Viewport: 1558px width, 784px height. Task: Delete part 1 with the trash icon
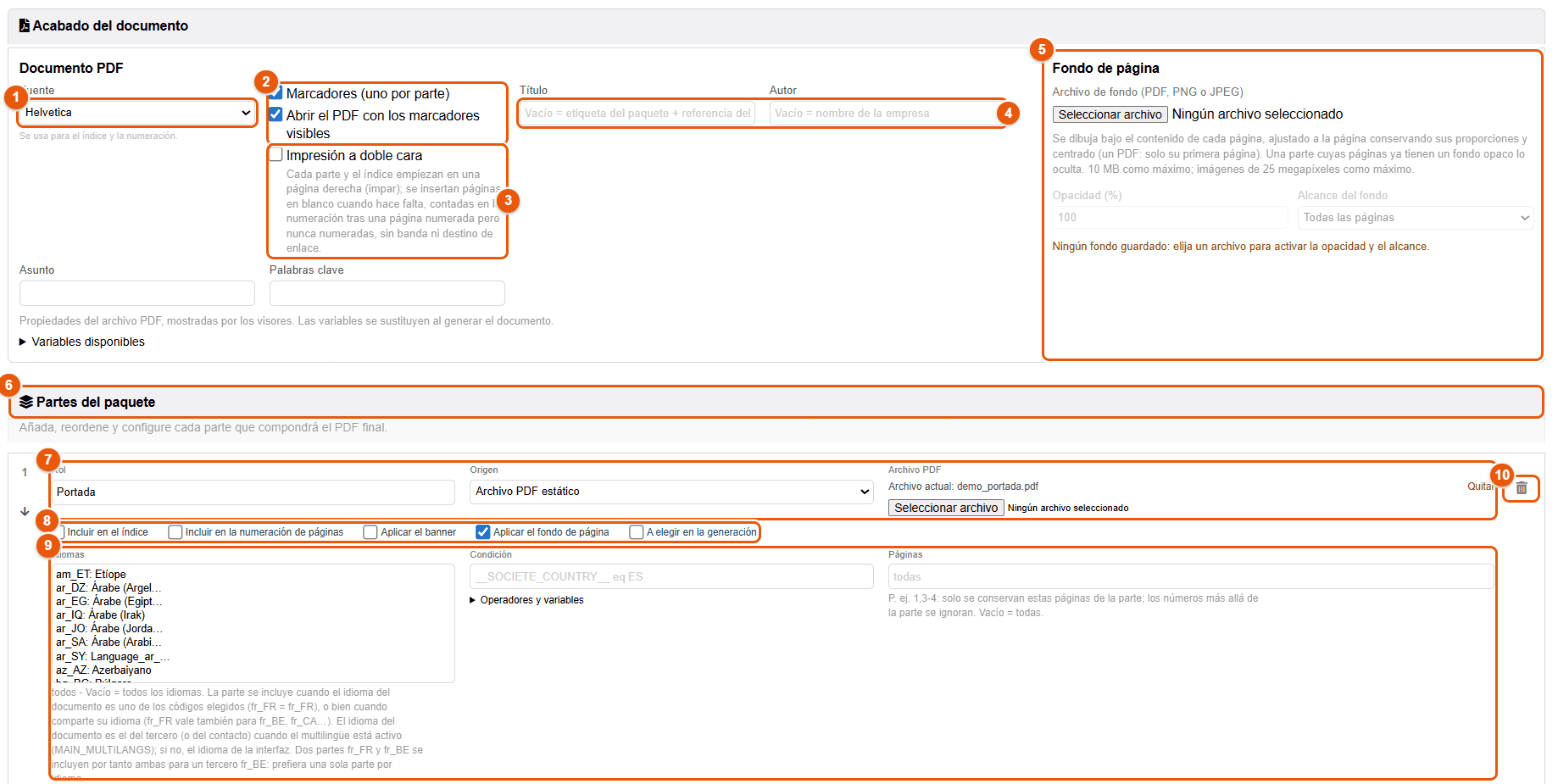coord(1521,488)
